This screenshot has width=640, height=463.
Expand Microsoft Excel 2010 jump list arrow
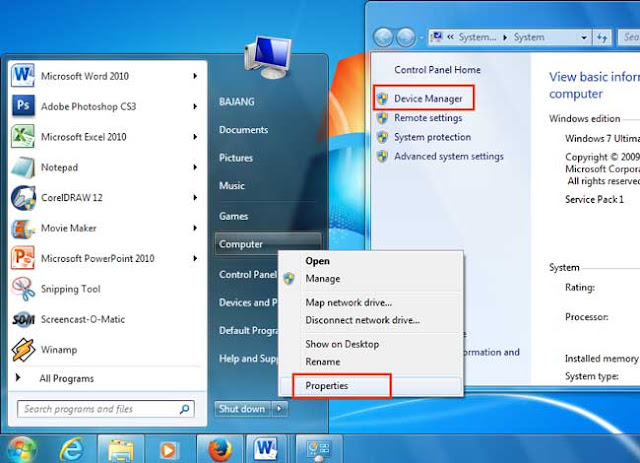click(195, 137)
